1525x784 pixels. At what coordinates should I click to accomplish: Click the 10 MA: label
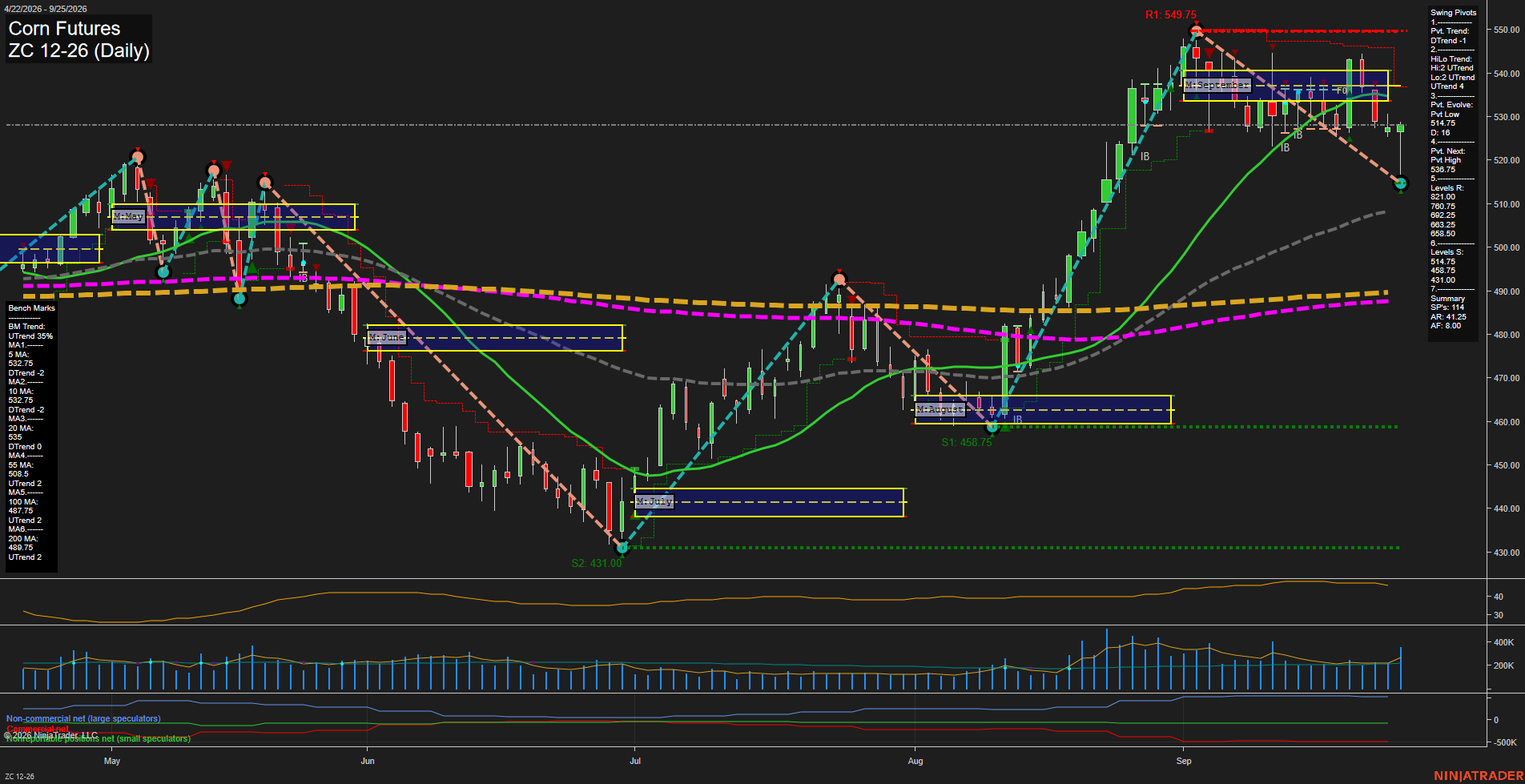(x=20, y=392)
